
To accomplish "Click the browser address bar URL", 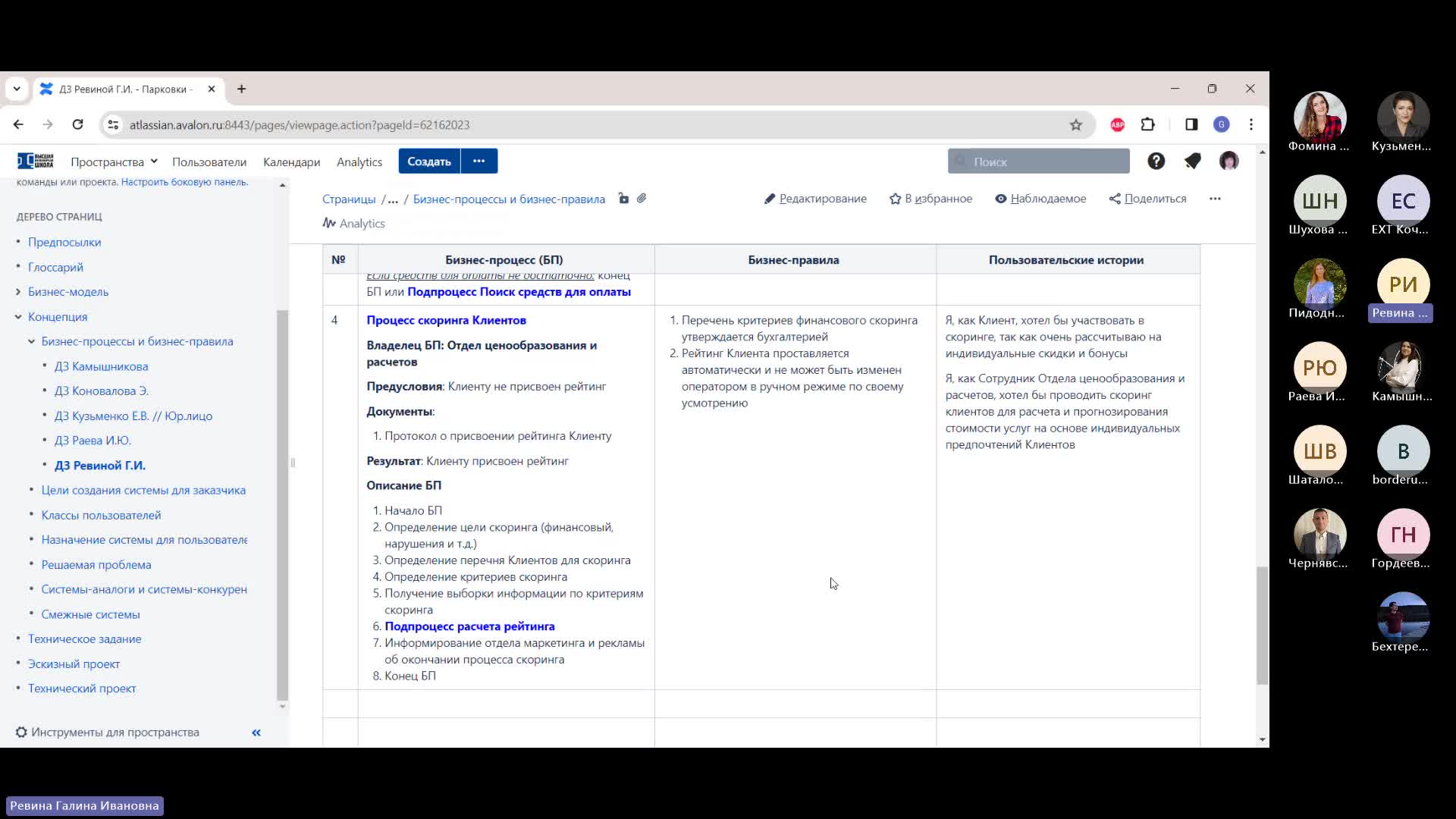I will [300, 125].
